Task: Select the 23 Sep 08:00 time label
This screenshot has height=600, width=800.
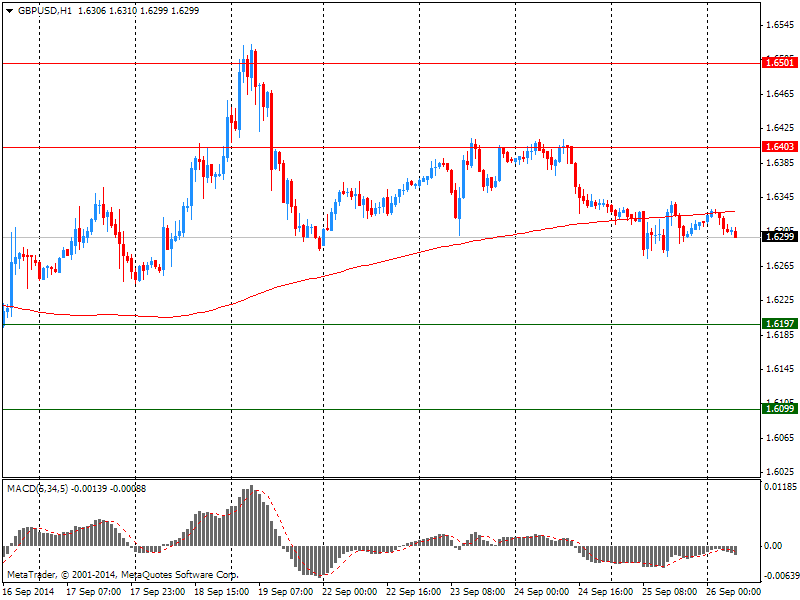Action: pos(478,592)
